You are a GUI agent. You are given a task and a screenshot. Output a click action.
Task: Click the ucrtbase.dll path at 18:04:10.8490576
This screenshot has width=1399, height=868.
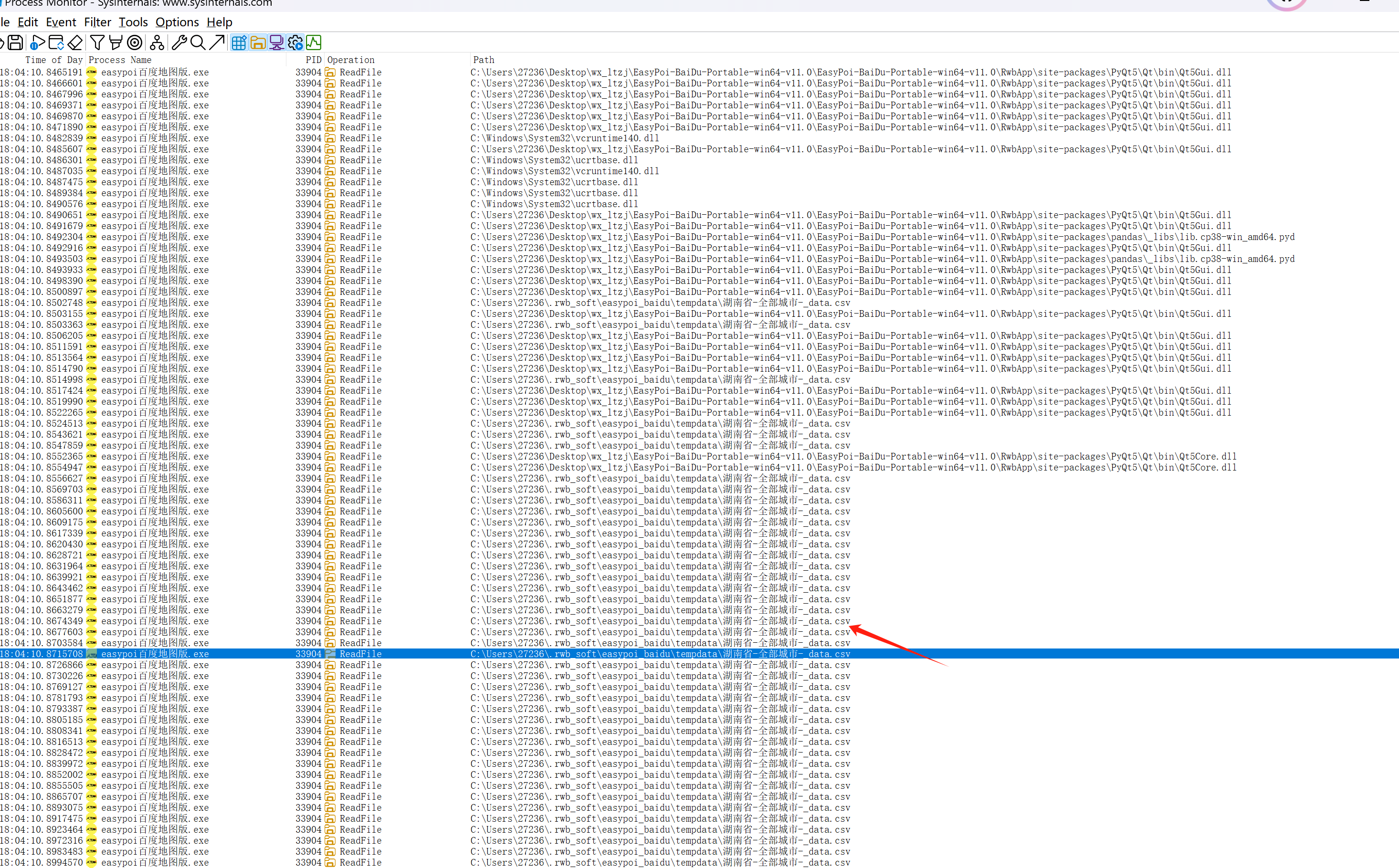[554, 204]
